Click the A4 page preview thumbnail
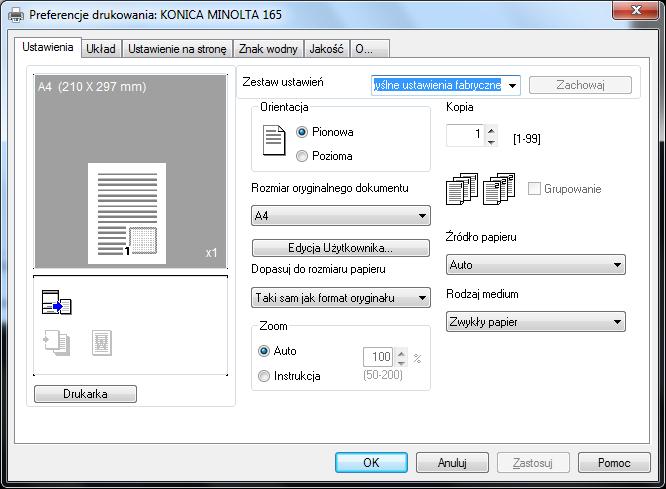Image resolution: width=666 pixels, height=489 pixels. (x=127, y=213)
